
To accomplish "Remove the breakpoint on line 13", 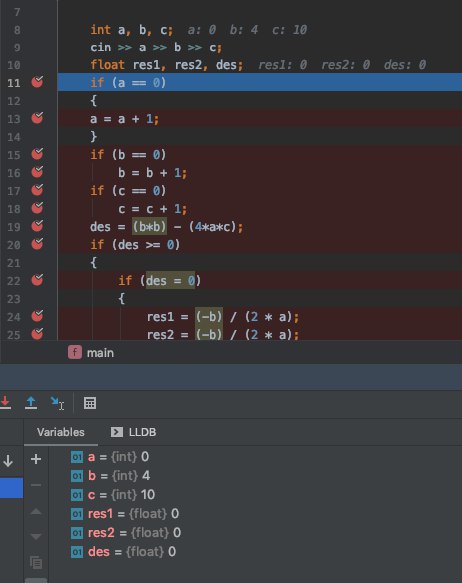I will [37, 118].
